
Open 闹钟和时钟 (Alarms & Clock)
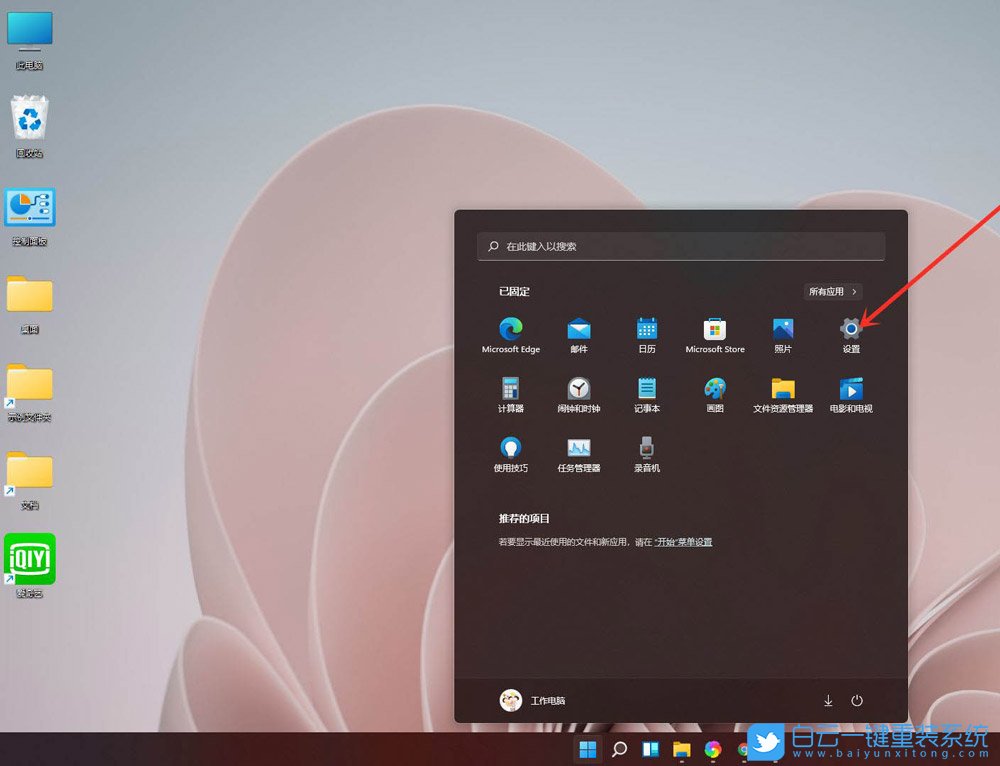coord(579,390)
